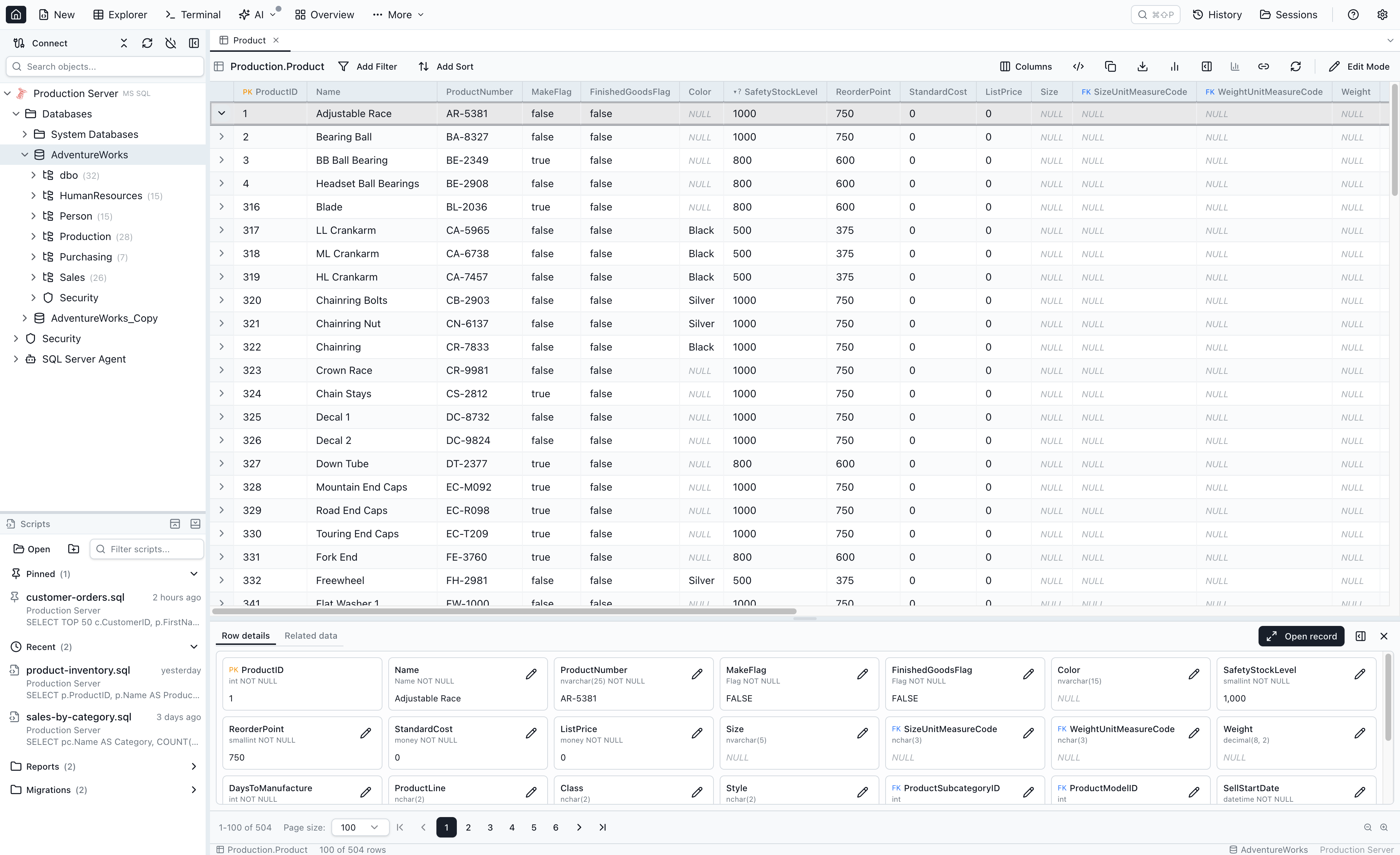Refresh the Production.Product table data
Viewport: 1400px width, 855px height.
click(1295, 66)
